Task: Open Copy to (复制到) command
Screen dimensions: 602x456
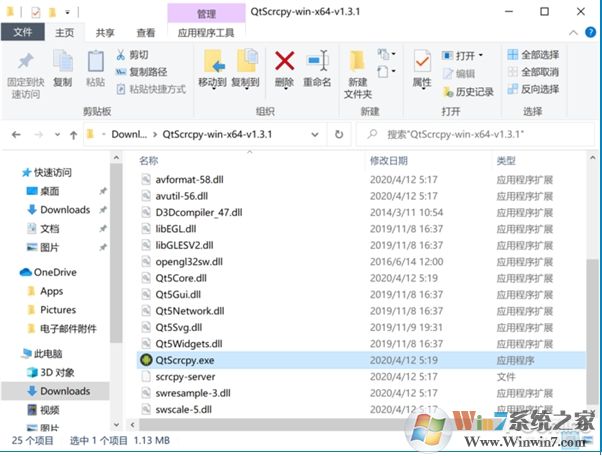Action: click(246, 69)
